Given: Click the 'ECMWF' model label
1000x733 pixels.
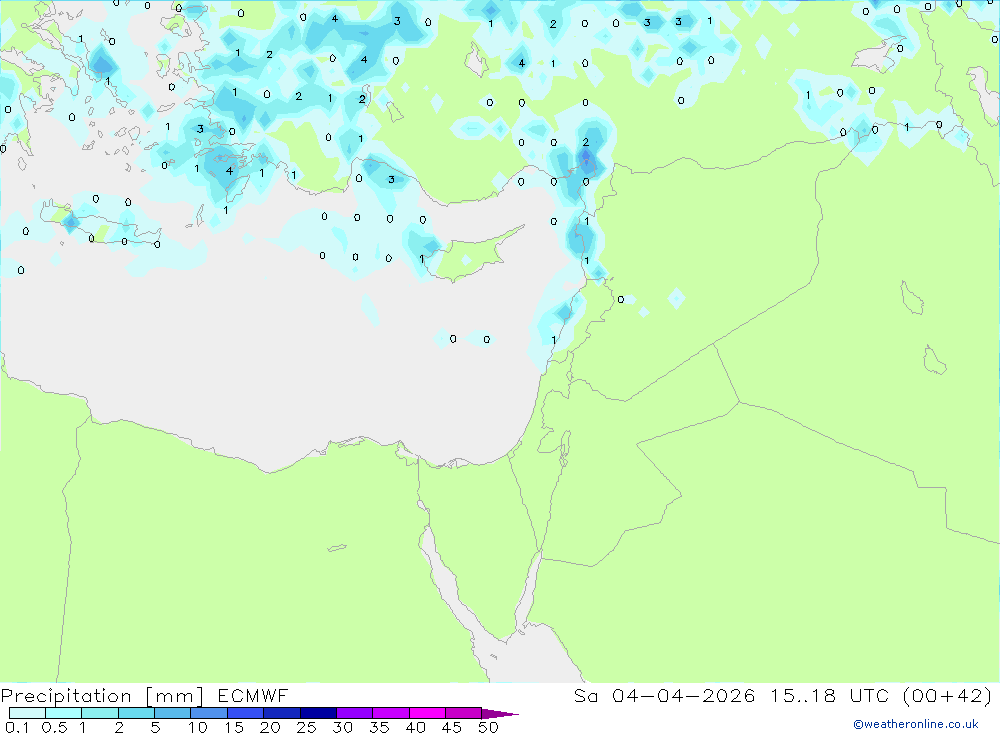Looking at the screenshot, I should (253, 695).
